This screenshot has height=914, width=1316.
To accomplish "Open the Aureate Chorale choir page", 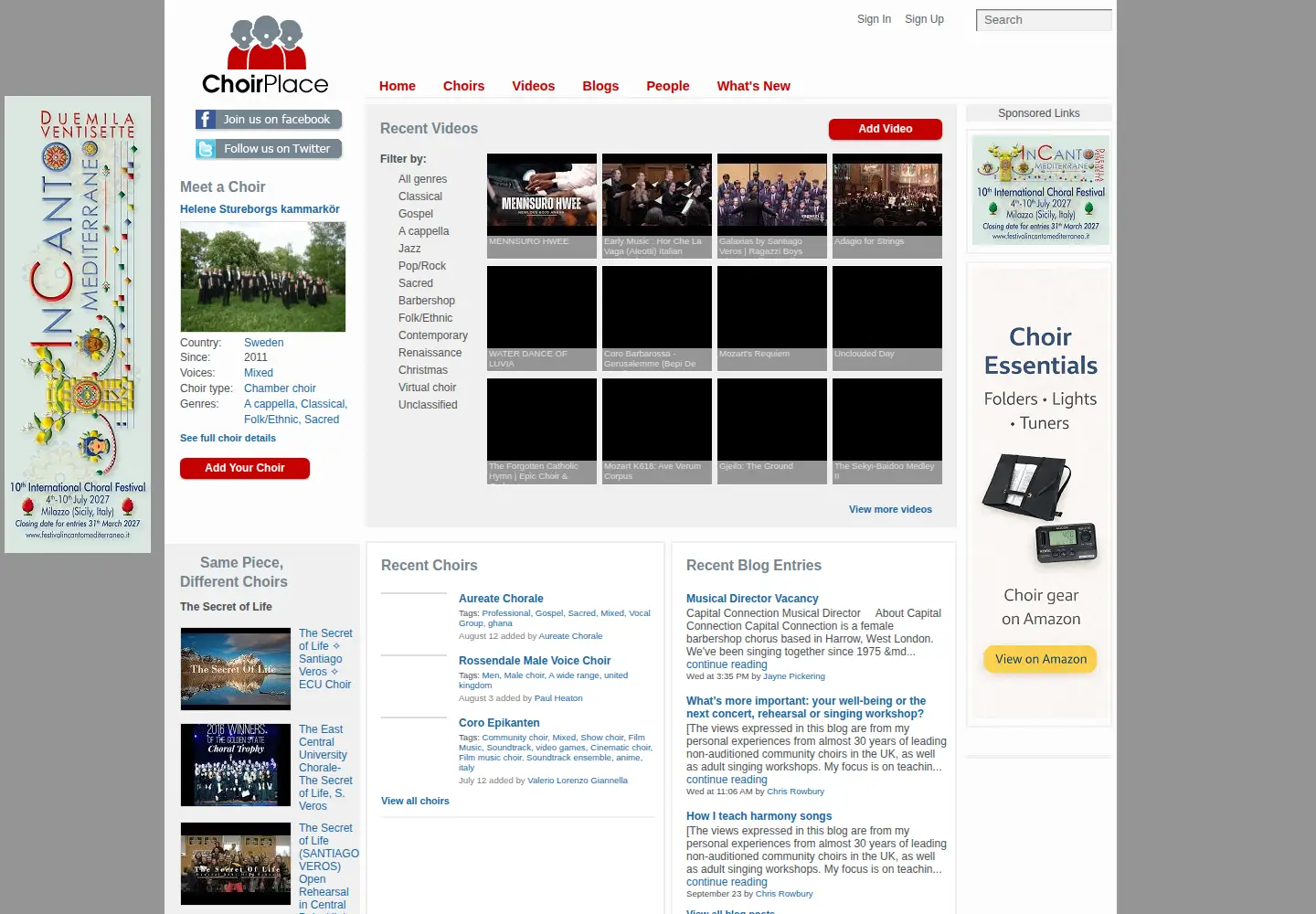I will coord(501,599).
